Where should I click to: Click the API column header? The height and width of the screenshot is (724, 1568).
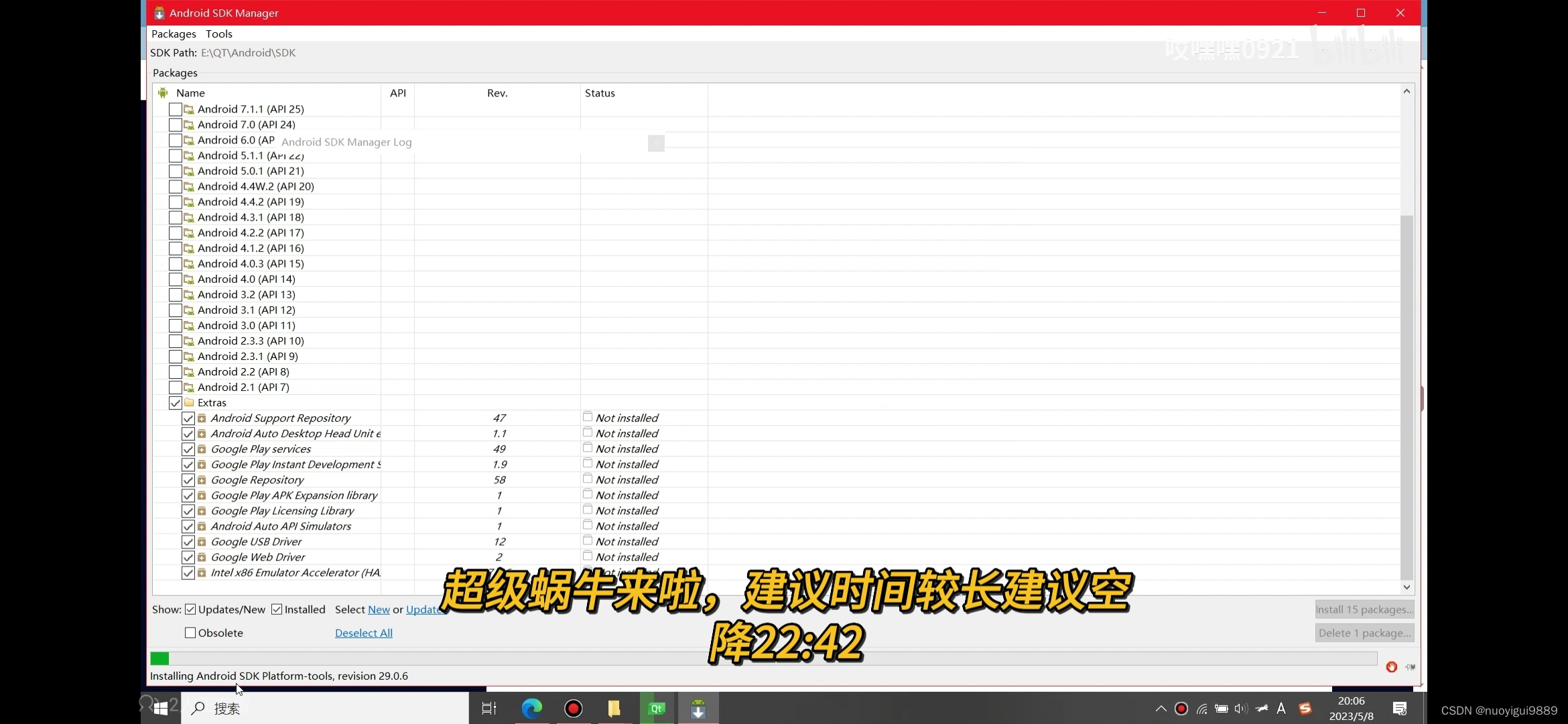(398, 93)
